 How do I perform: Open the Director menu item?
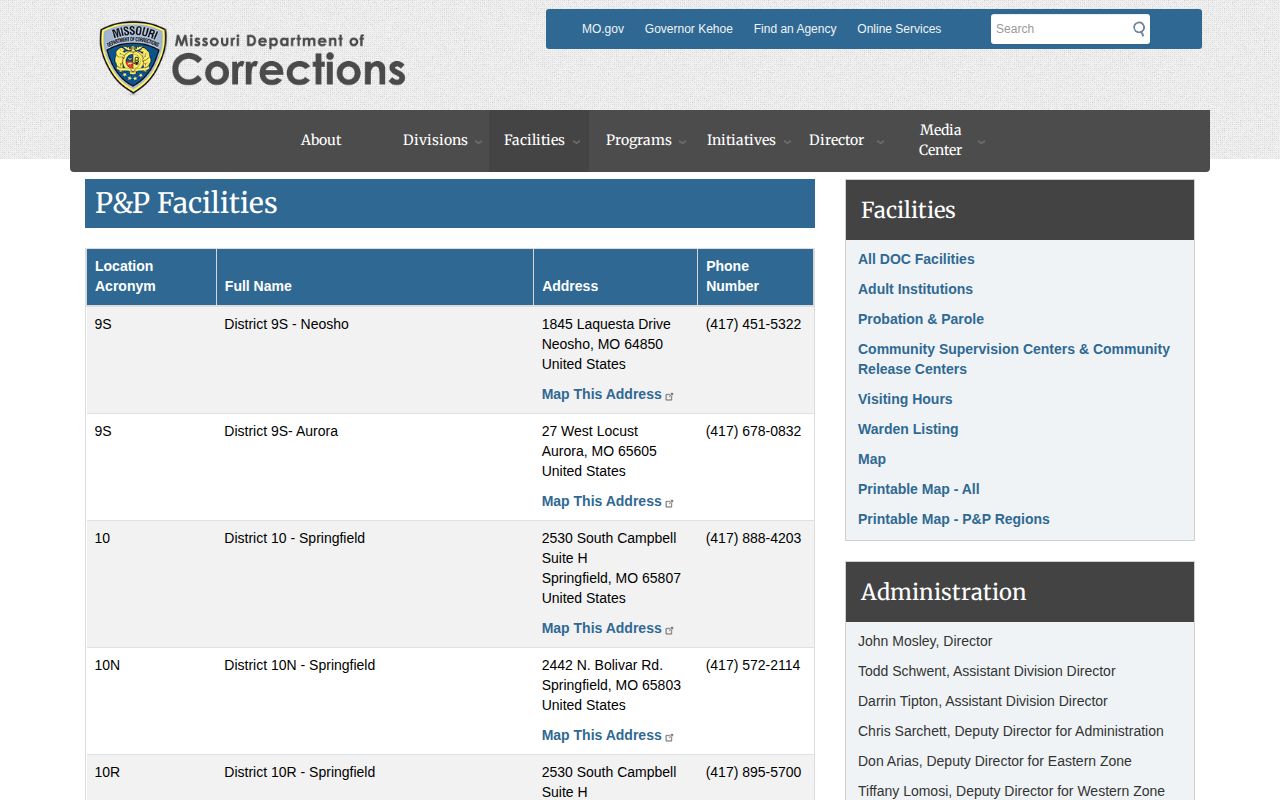(836, 140)
